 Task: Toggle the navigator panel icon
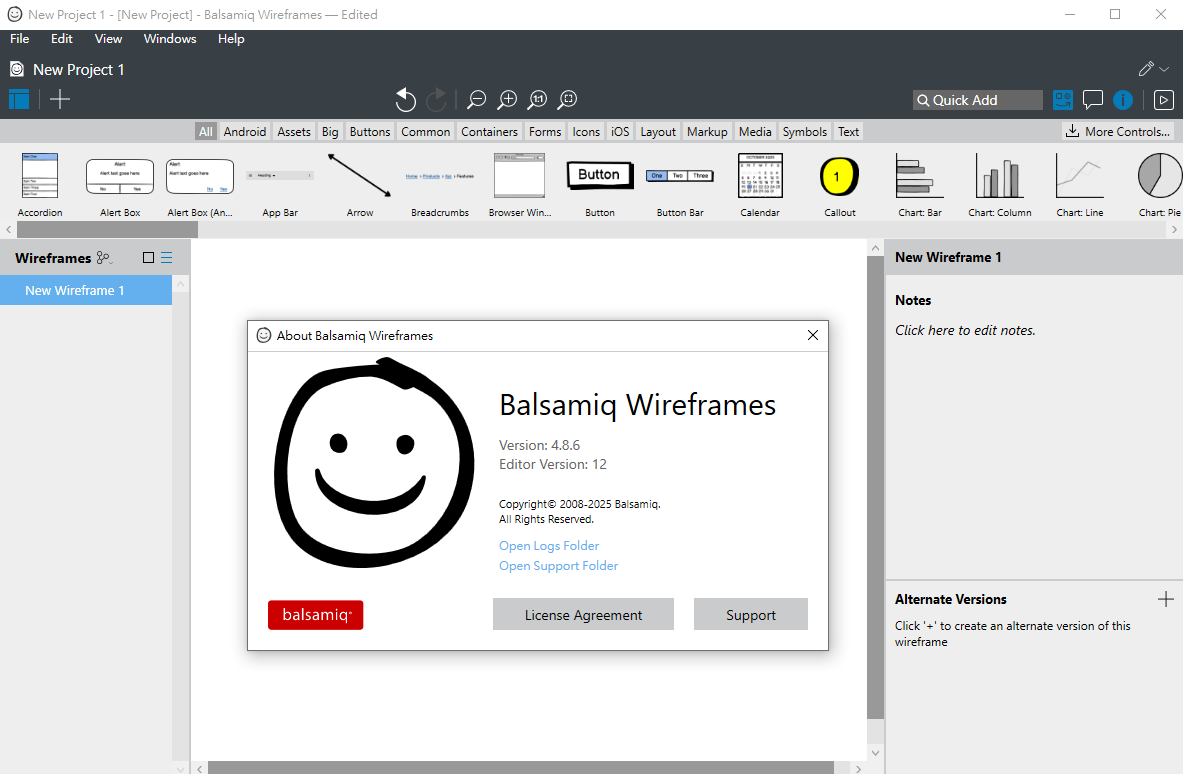19,99
